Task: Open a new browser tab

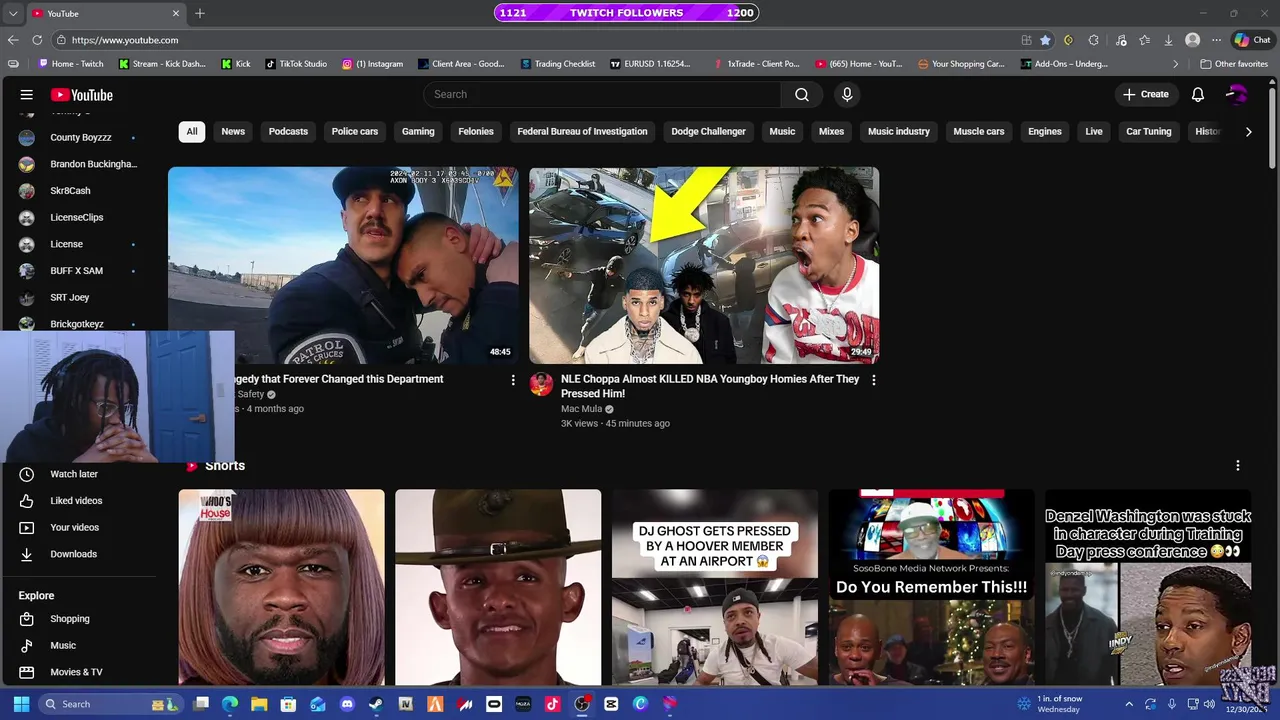Action: tap(200, 13)
